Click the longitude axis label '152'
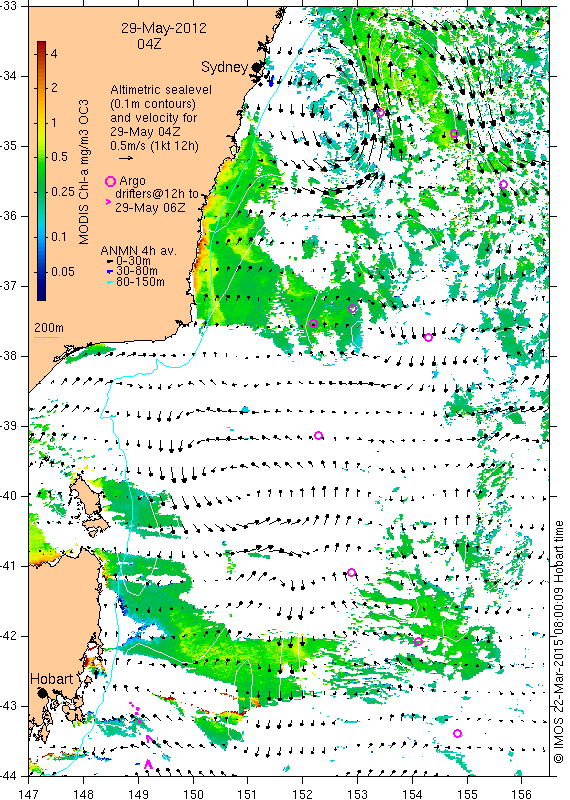This screenshot has width=570, height=800. [302, 794]
